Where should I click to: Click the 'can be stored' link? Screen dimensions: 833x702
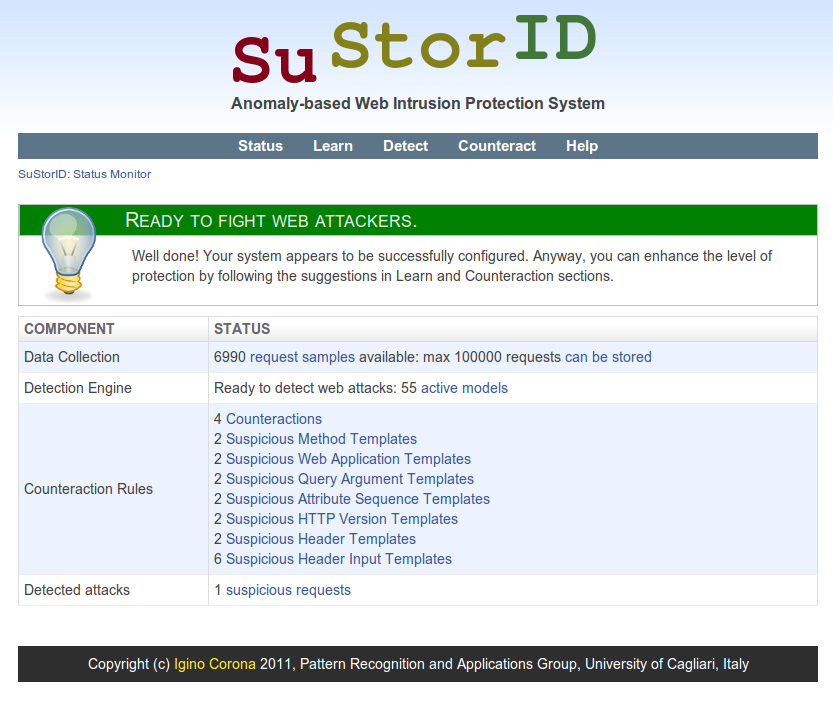pos(608,357)
